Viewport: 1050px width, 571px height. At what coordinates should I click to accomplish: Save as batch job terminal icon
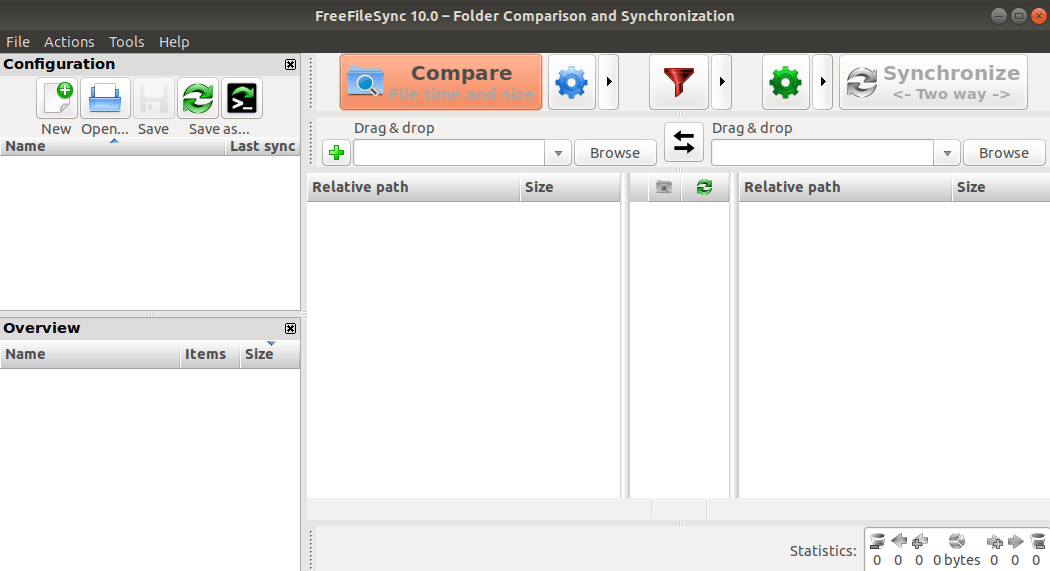click(242, 98)
